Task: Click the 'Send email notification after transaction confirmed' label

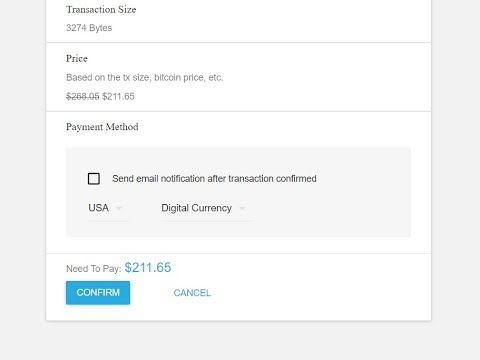Action: coord(214,179)
